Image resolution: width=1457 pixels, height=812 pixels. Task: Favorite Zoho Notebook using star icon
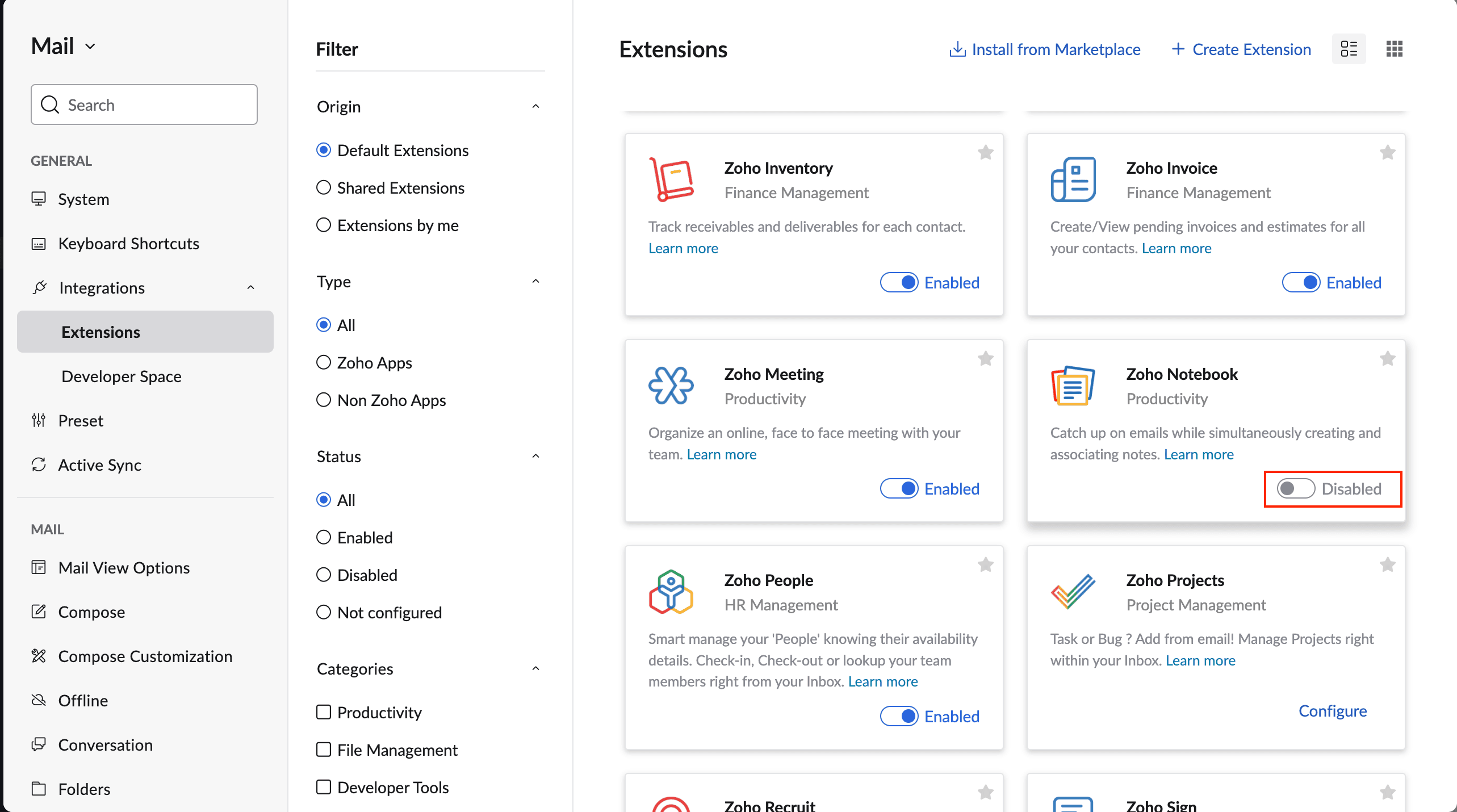tap(1387, 358)
